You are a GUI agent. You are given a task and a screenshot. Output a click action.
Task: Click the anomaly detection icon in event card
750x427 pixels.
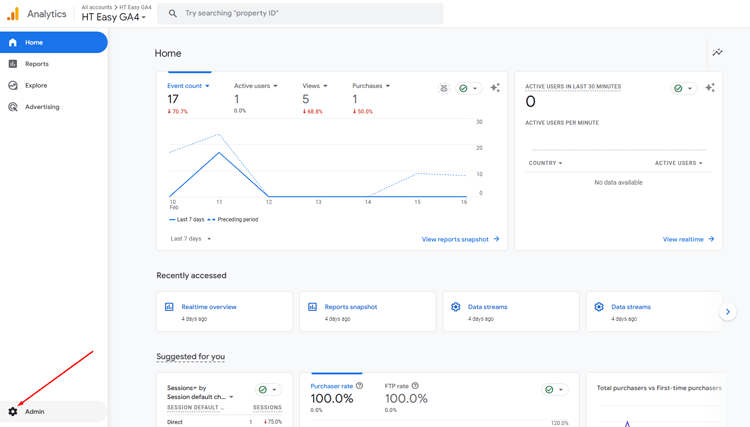(444, 88)
